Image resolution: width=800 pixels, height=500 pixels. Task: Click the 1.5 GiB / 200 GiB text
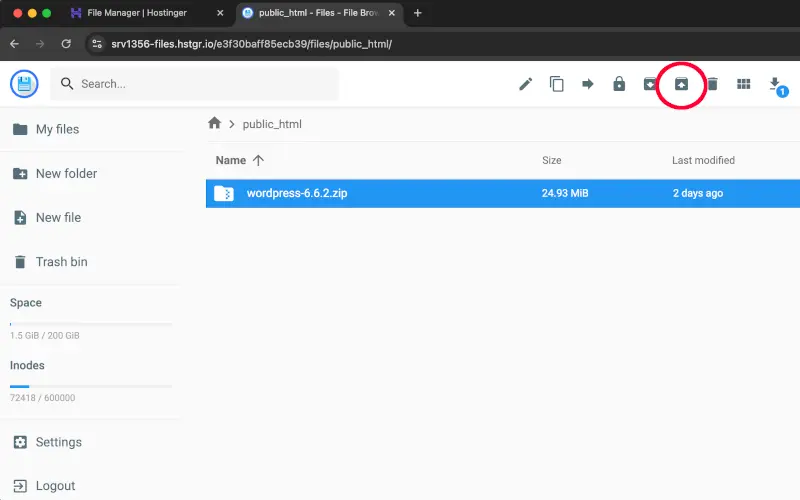(44, 335)
